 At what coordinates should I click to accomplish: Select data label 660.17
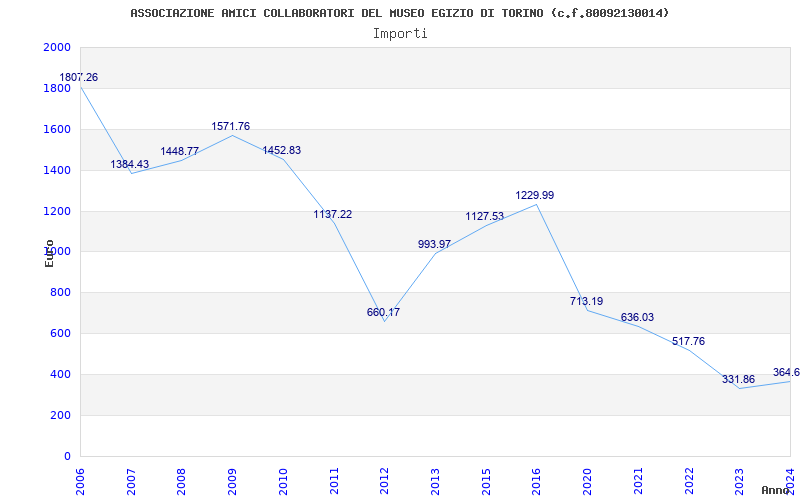pos(383,312)
